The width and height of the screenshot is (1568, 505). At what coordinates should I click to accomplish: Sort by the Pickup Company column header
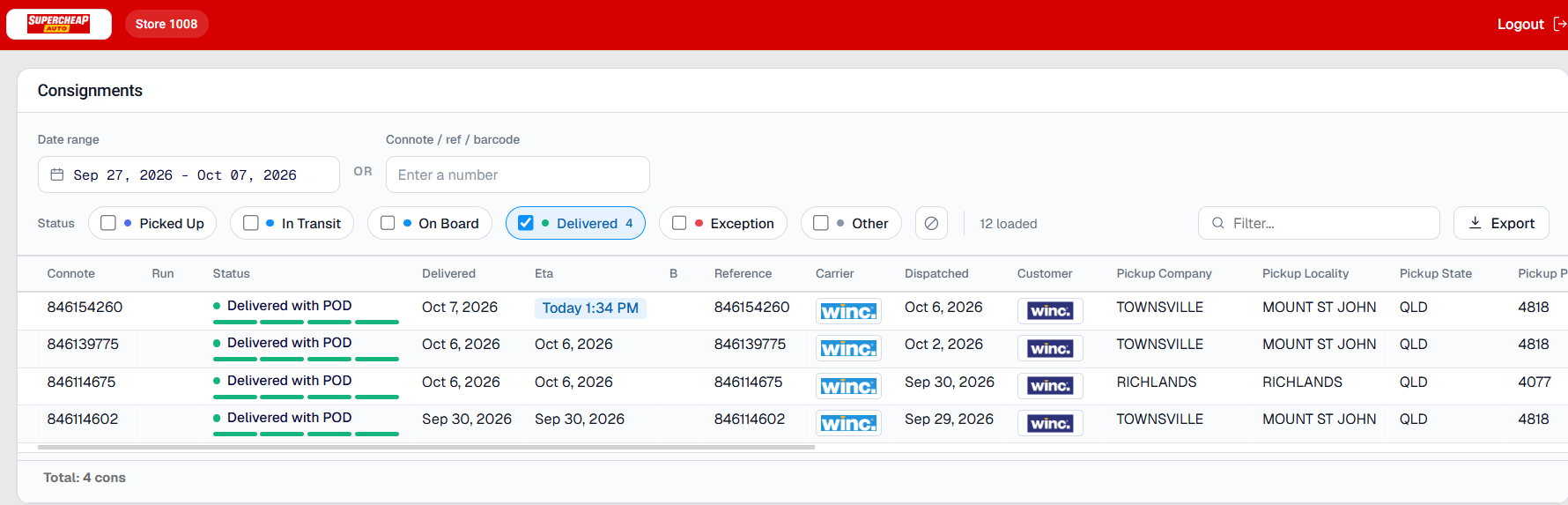[1164, 273]
